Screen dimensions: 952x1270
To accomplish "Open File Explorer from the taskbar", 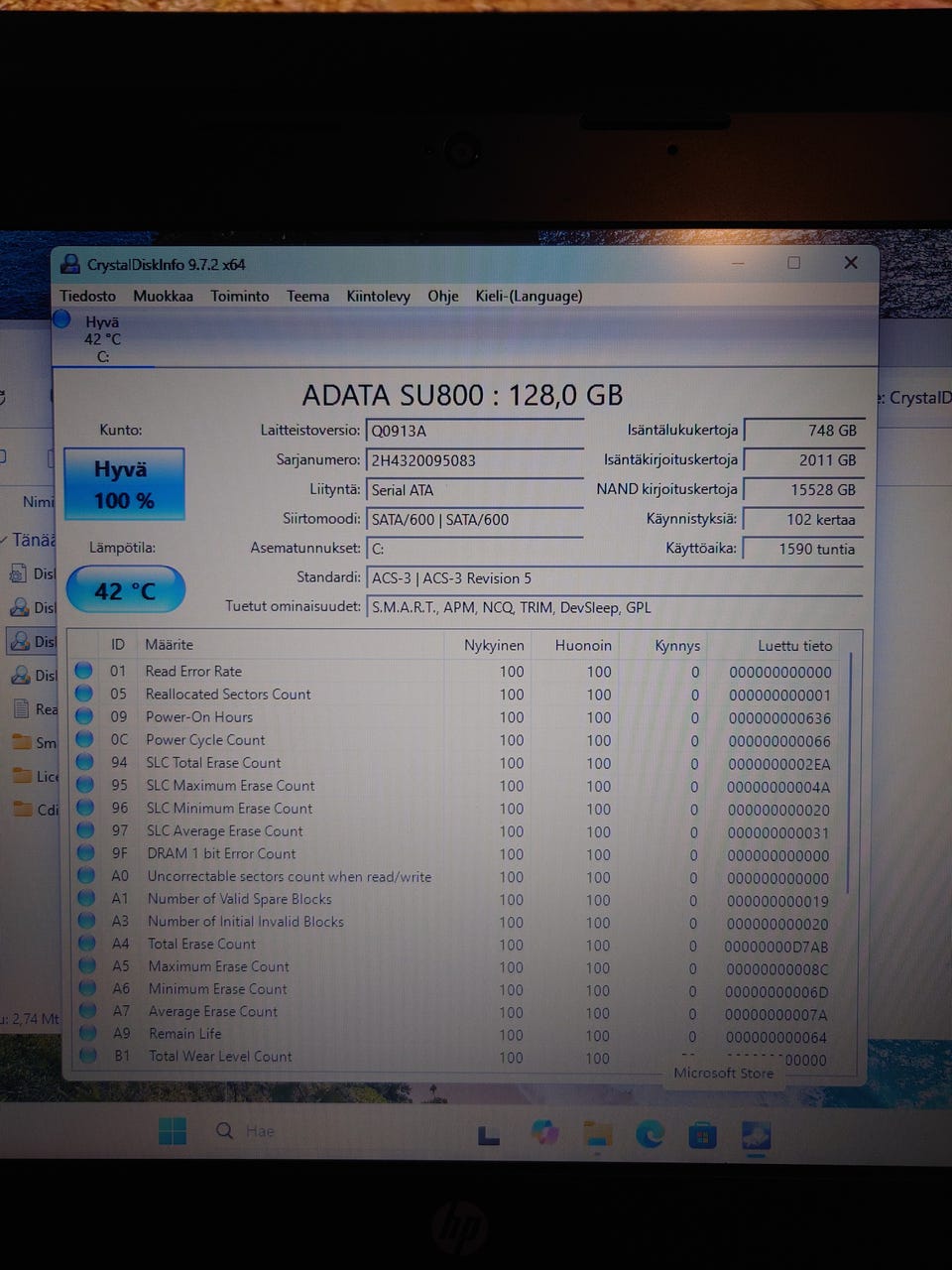I will coord(597,1133).
